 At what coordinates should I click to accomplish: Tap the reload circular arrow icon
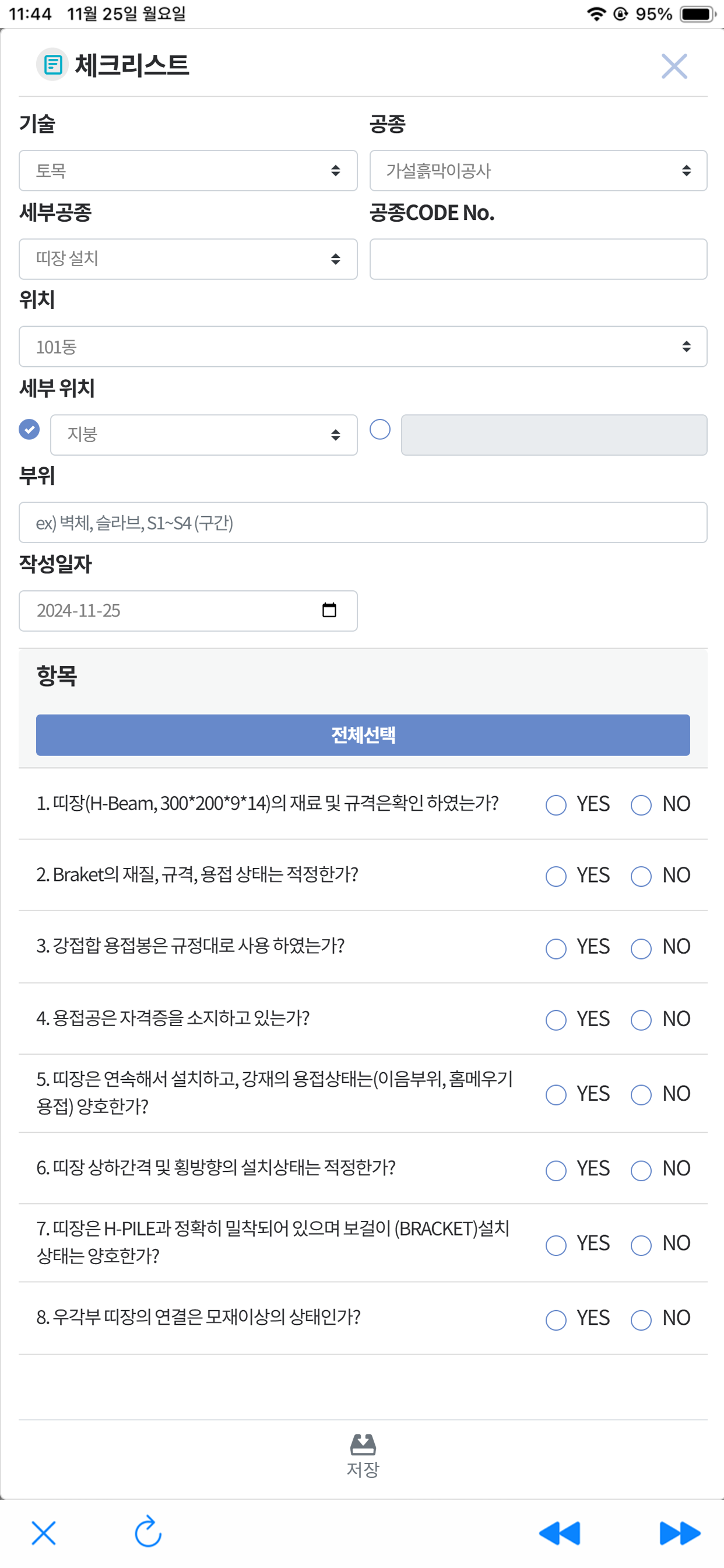148,1531
